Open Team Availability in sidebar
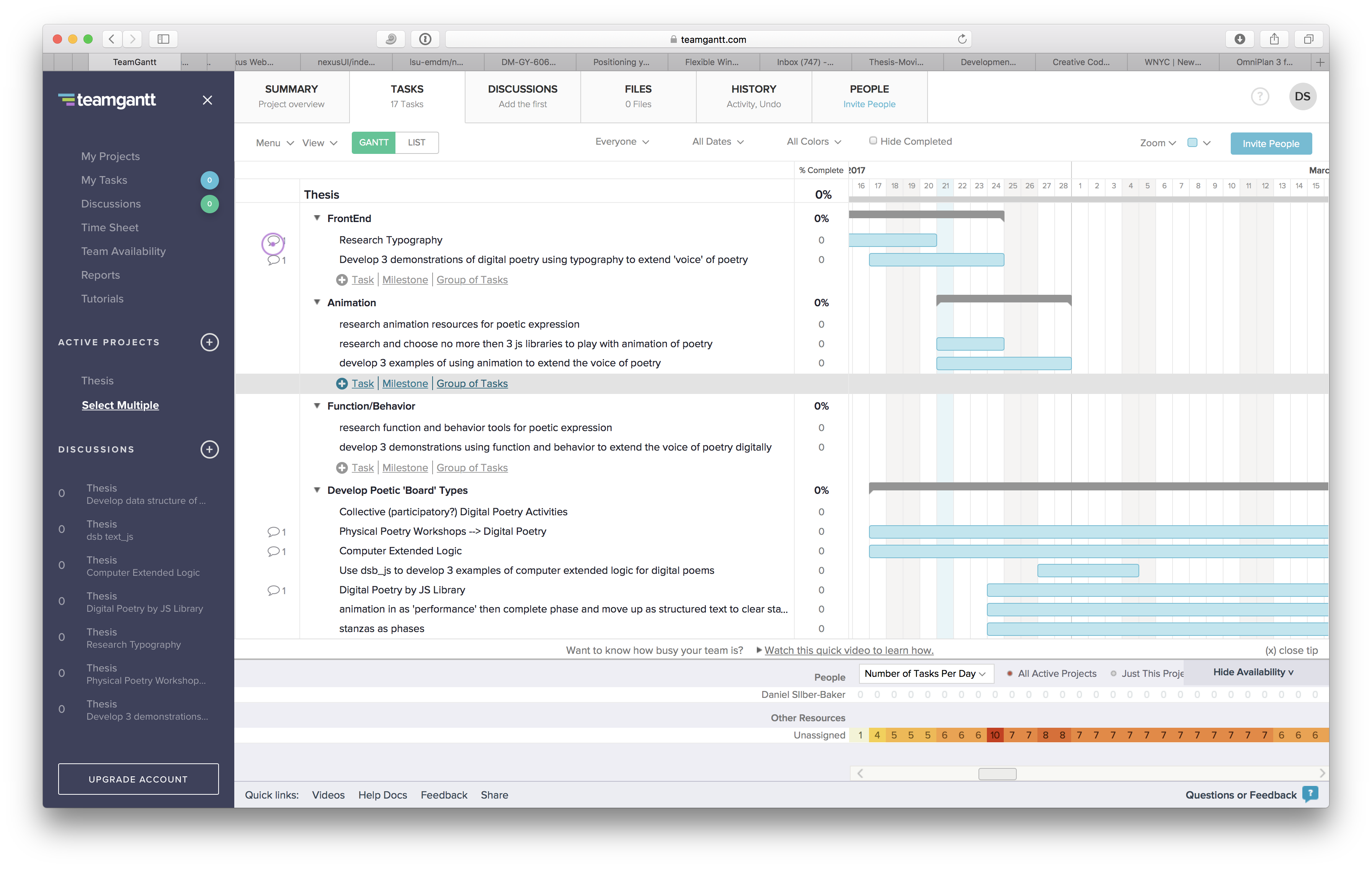Image resolution: width=1372 pixels, height=869 pixels. point(123,251)
